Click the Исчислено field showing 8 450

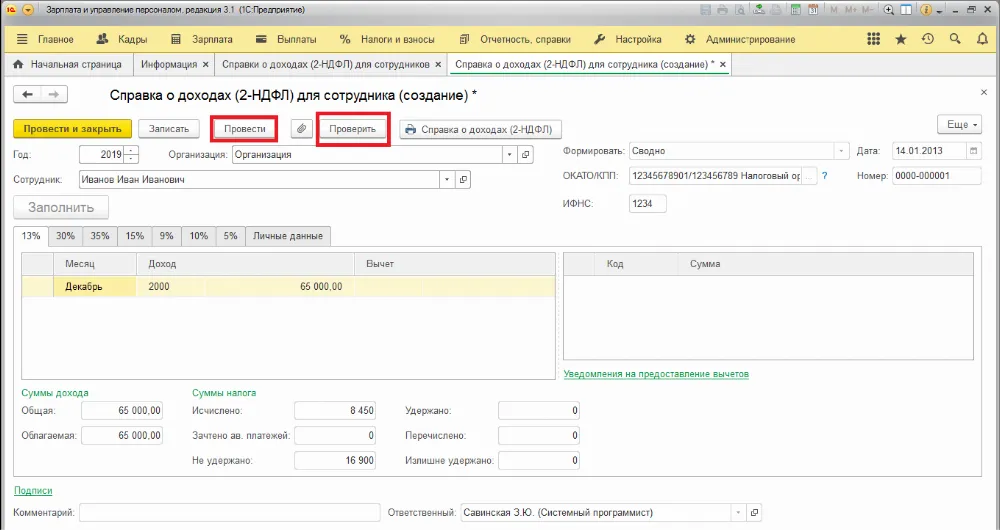point(335,411)
